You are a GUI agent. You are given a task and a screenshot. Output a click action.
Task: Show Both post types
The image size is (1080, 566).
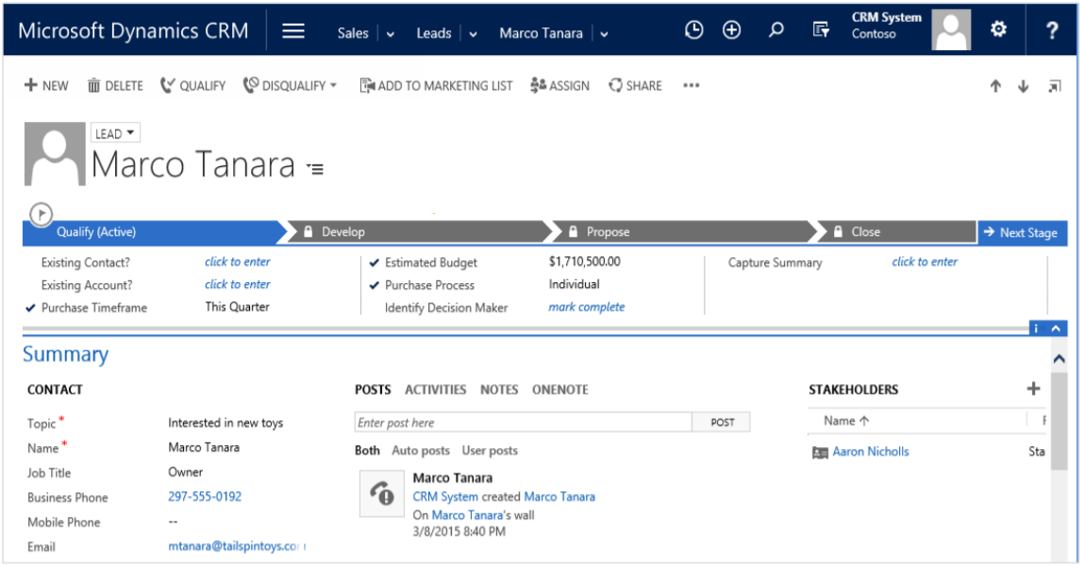[x=367, y=450]
